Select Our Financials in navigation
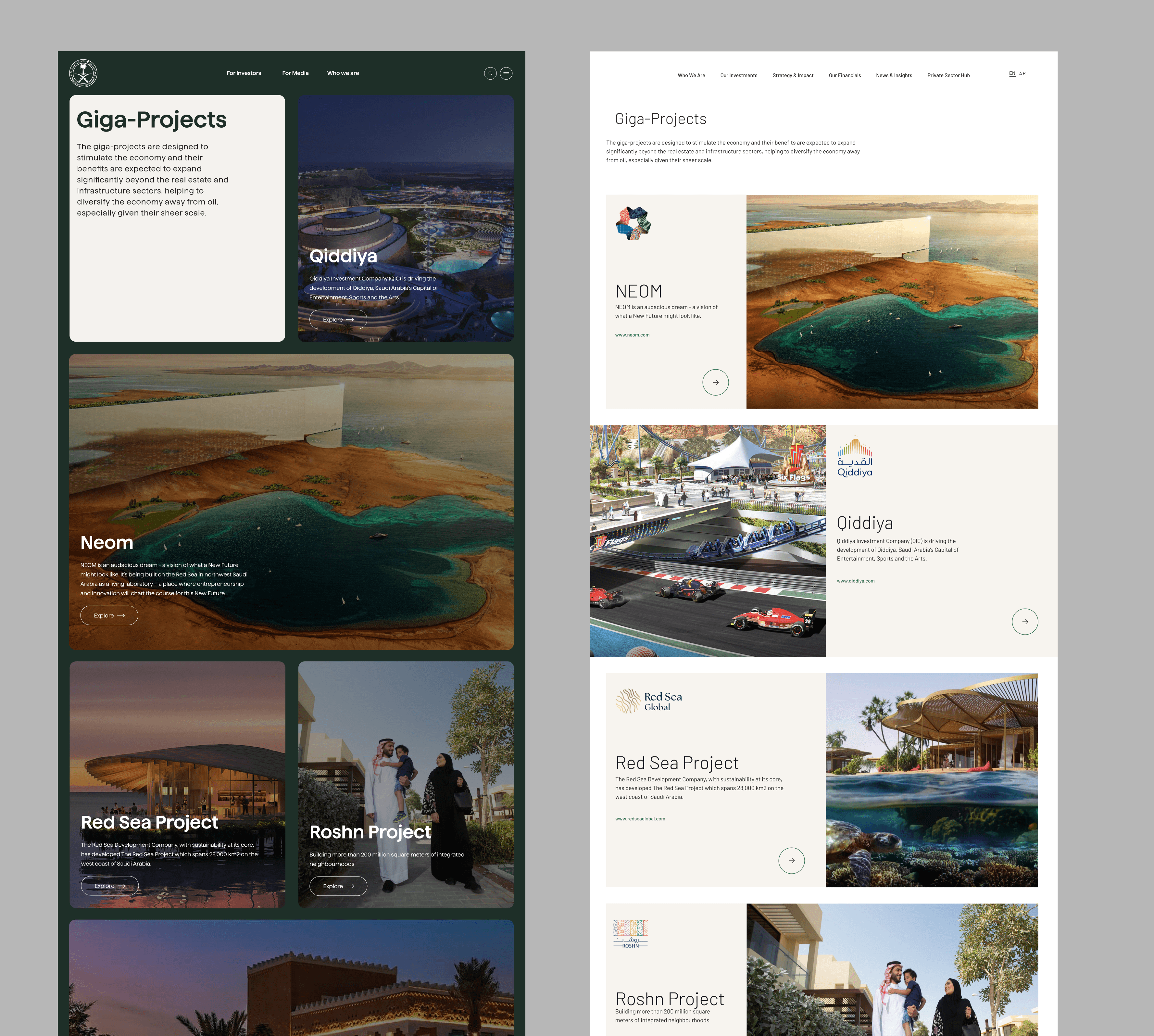 845,76
